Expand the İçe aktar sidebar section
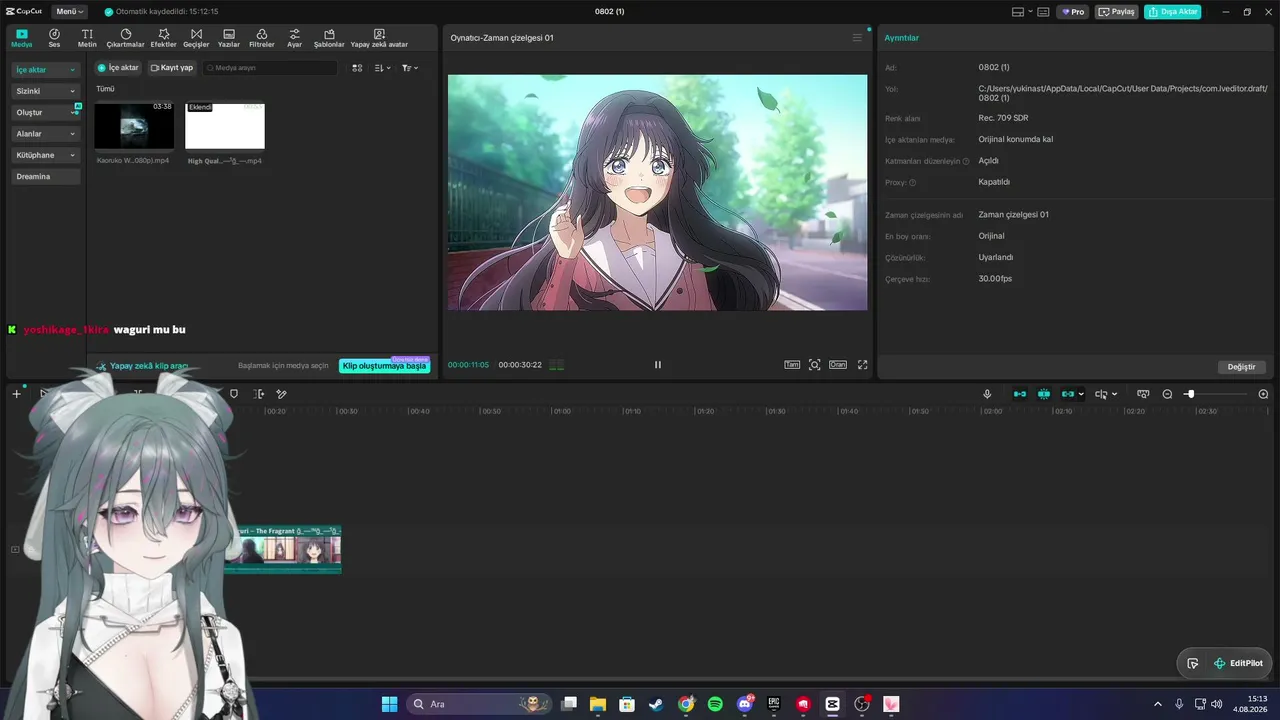 [x=45, y=70]
